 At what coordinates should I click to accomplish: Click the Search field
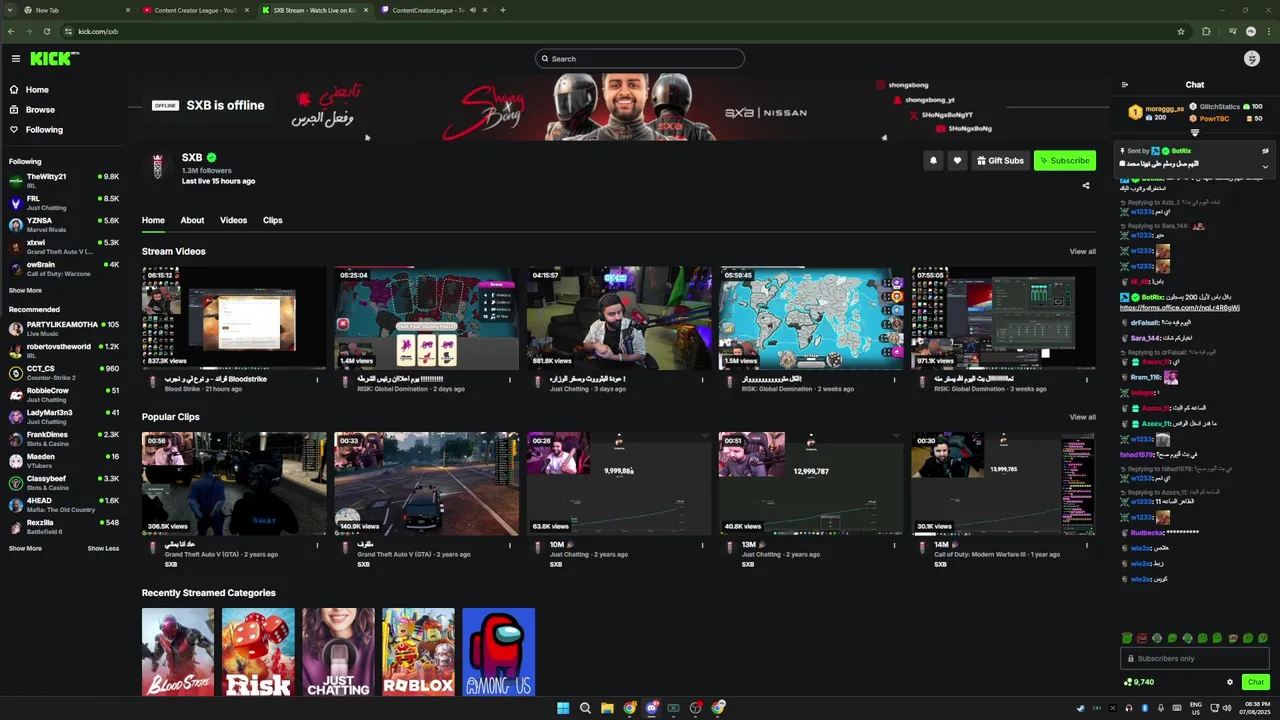[x=640, y=59]
